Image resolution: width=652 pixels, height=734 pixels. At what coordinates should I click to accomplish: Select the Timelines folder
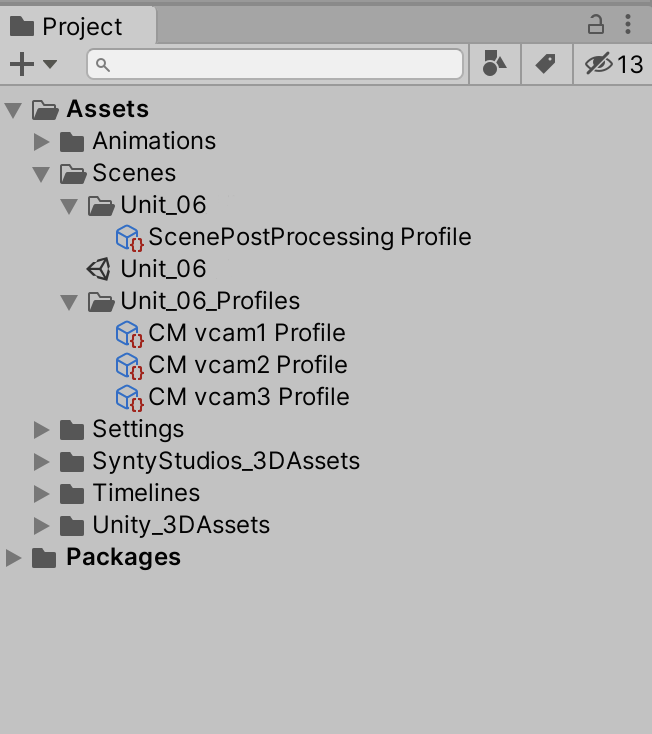coord(145,493)
